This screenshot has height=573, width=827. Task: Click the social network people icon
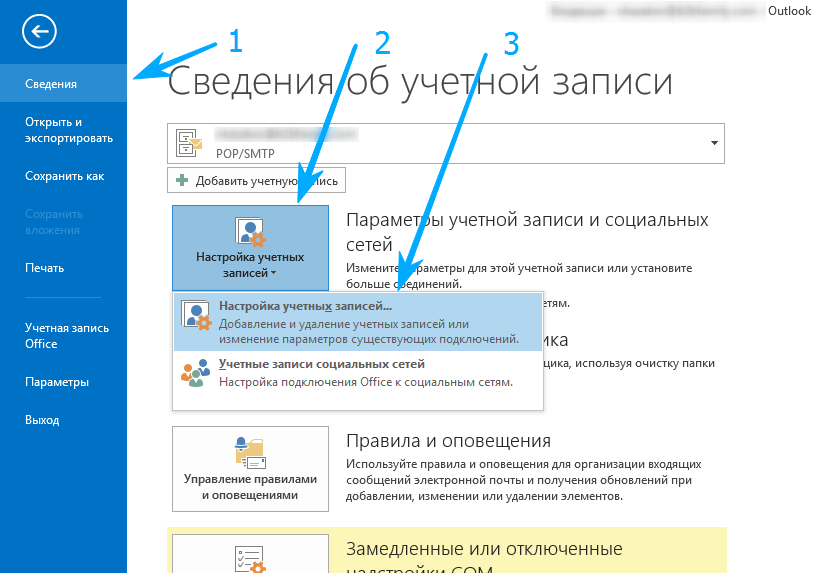click(195, 373)
